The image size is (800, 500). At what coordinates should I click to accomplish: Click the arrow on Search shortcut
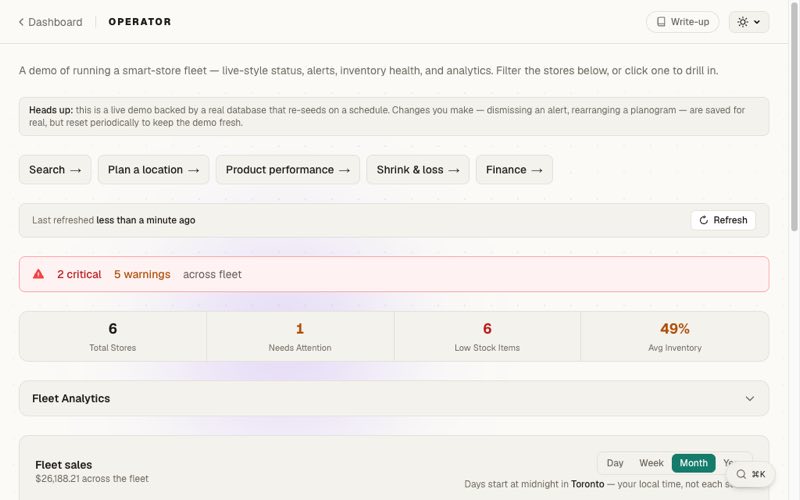[x=76, y=170]
